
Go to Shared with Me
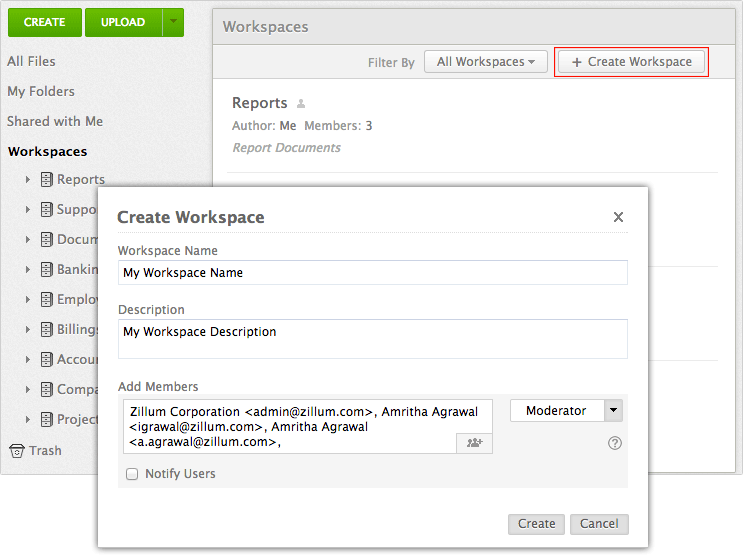[55, 121]
